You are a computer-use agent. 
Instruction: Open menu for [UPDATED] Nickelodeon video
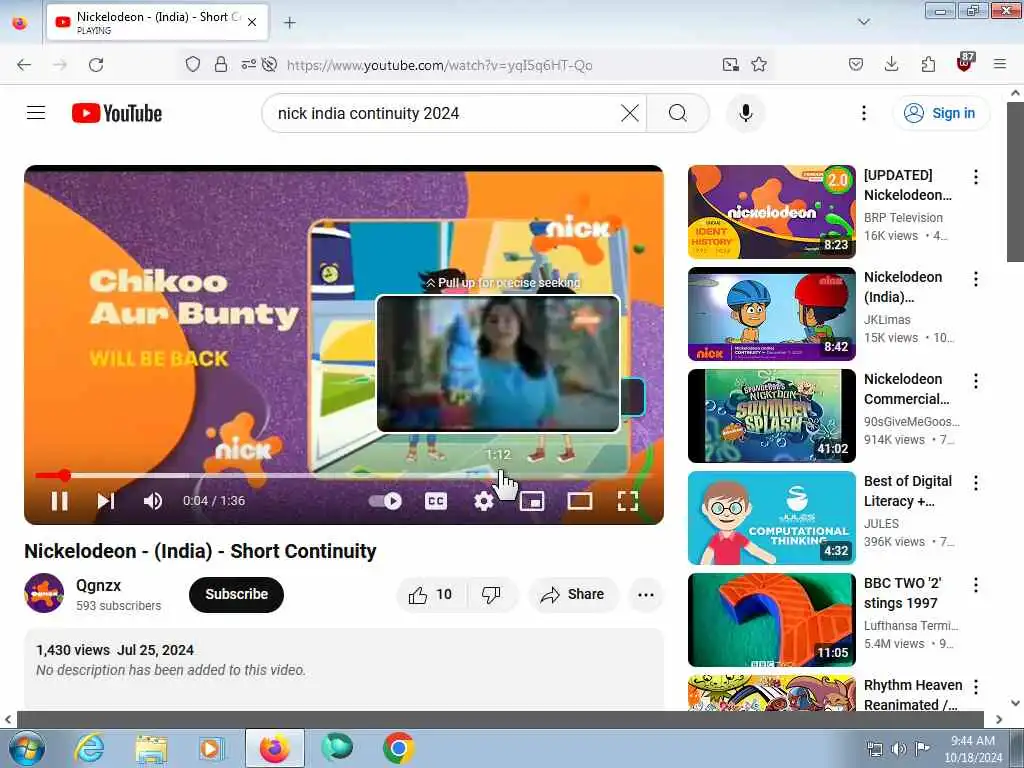tap(975, 177)
